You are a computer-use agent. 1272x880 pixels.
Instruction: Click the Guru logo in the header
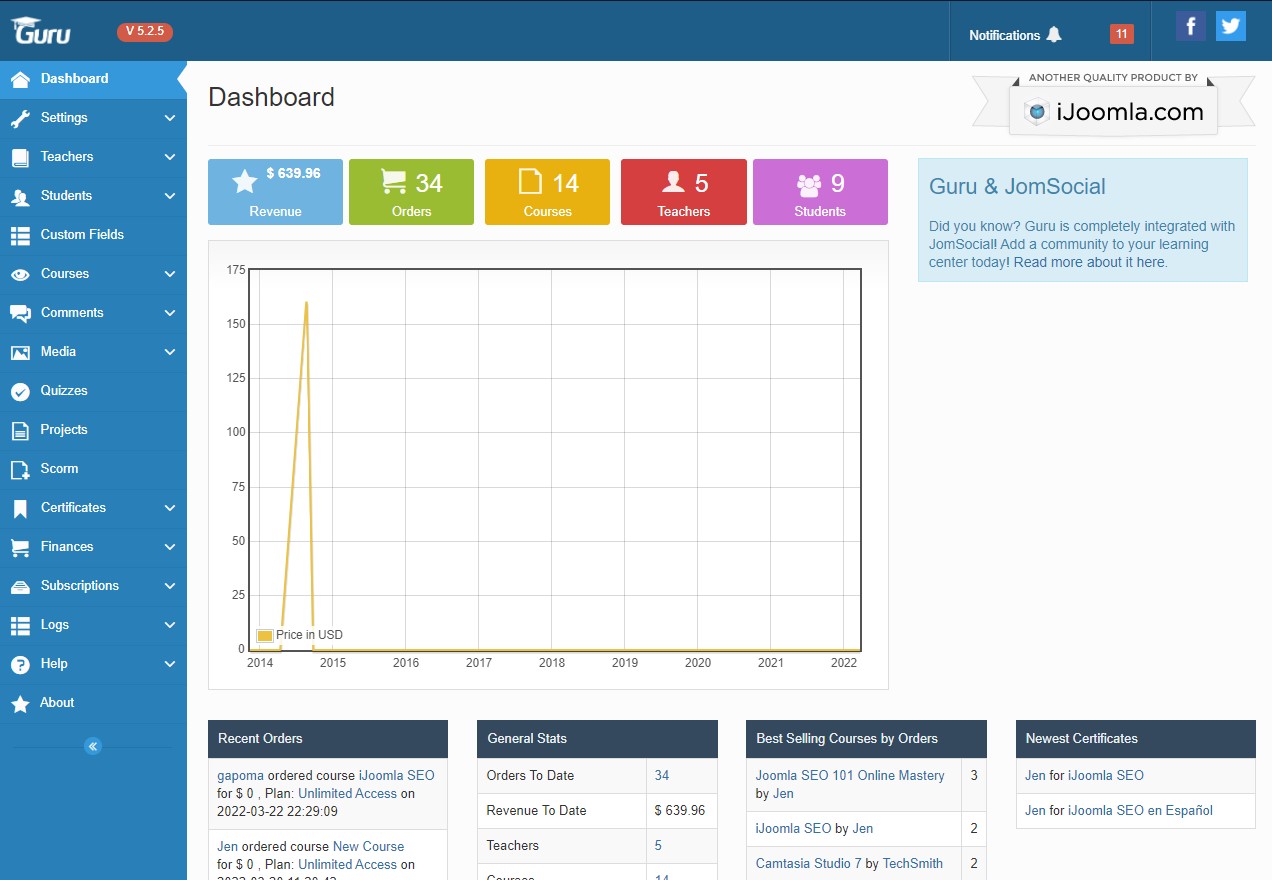pyautogui.click(x=41, y=31)
